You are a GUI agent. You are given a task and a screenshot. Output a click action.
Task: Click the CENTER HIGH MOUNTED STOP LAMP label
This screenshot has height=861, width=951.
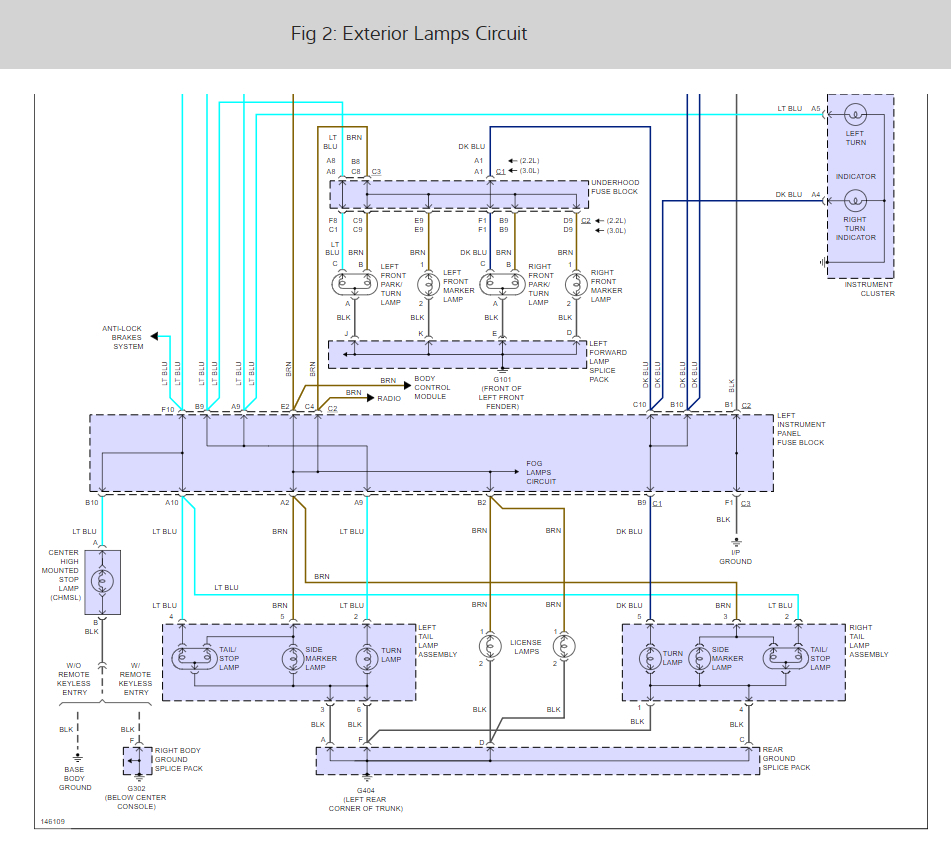coord(61,575)
